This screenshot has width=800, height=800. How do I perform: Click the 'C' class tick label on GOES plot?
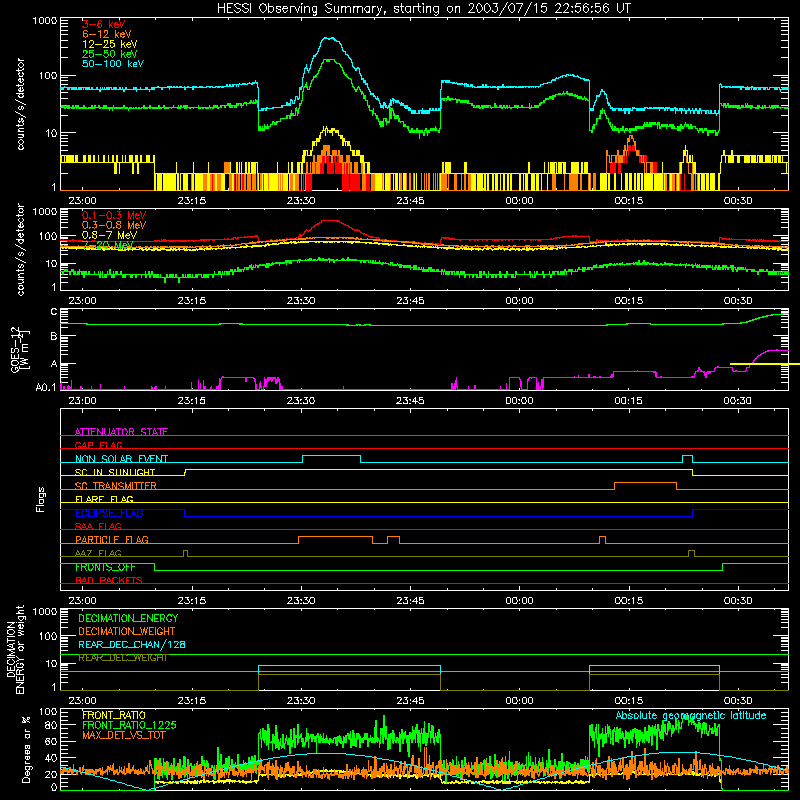pyautogui.click(x=54, y=312)
